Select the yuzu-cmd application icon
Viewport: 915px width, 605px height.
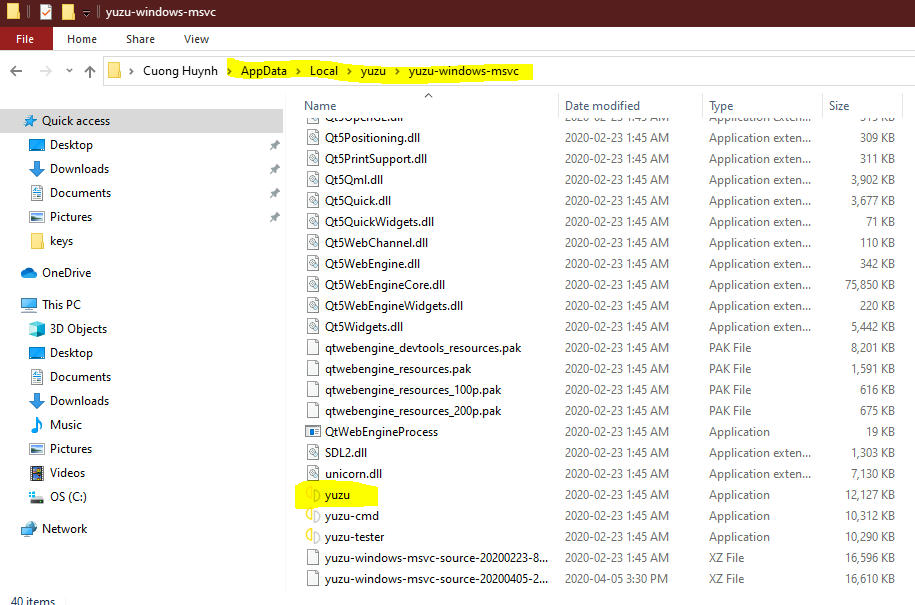coord(313,516)
